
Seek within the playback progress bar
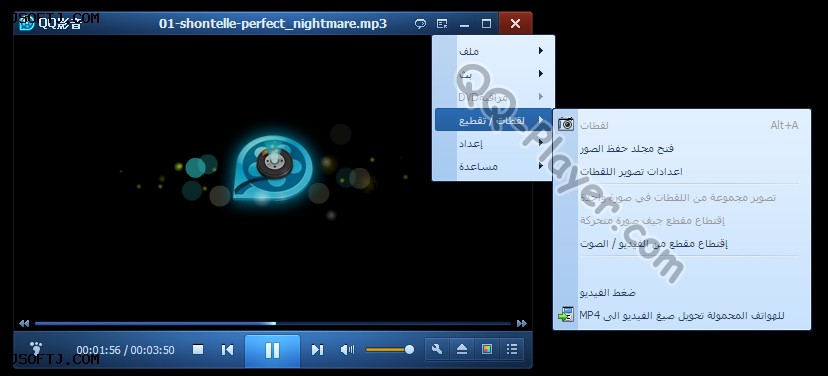(272, 323)
